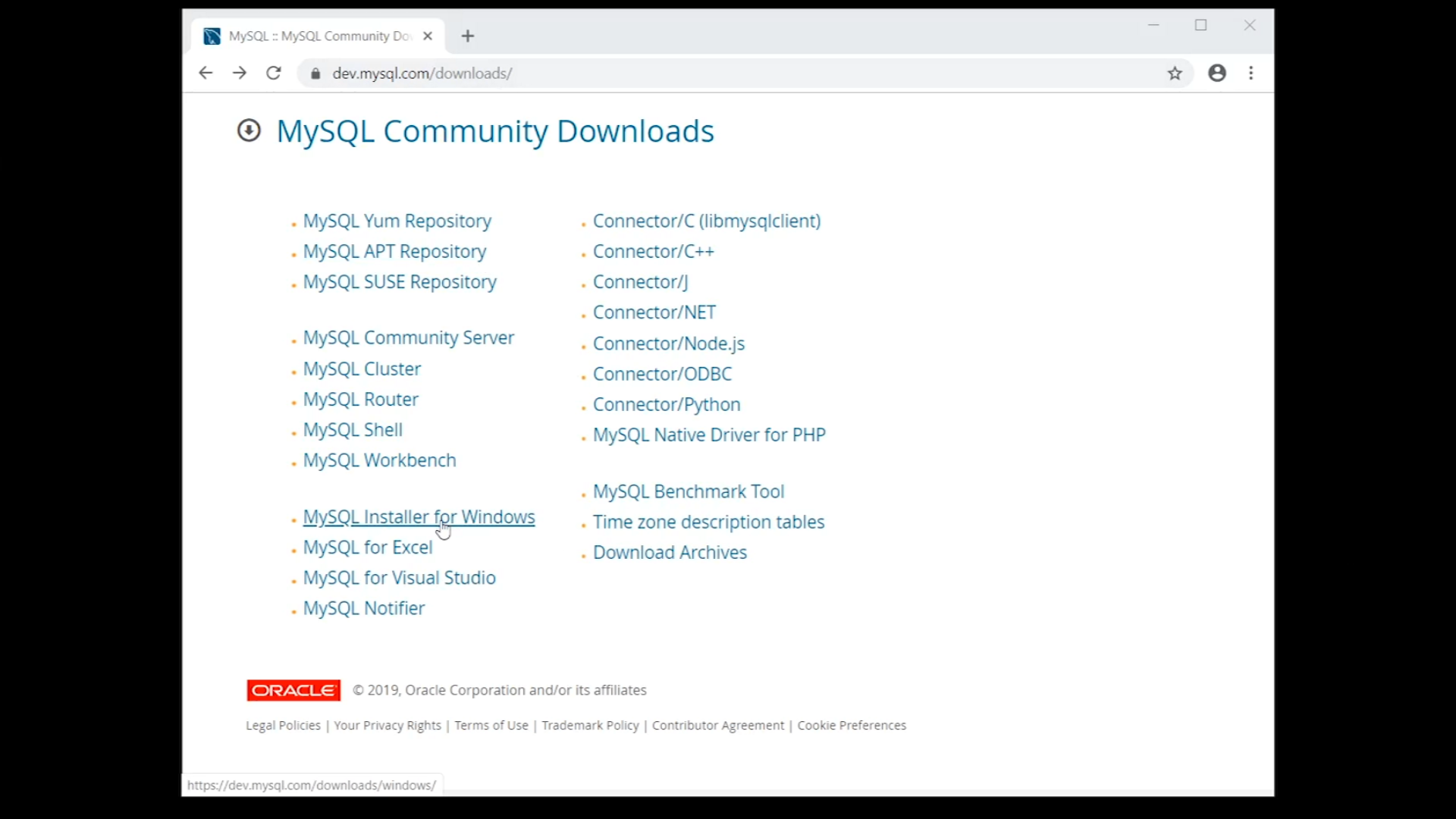Image resolution: width=1456 pixels, height=819 pixels.
Task: Open a new tab with plus button
Action: coord(468,36)
